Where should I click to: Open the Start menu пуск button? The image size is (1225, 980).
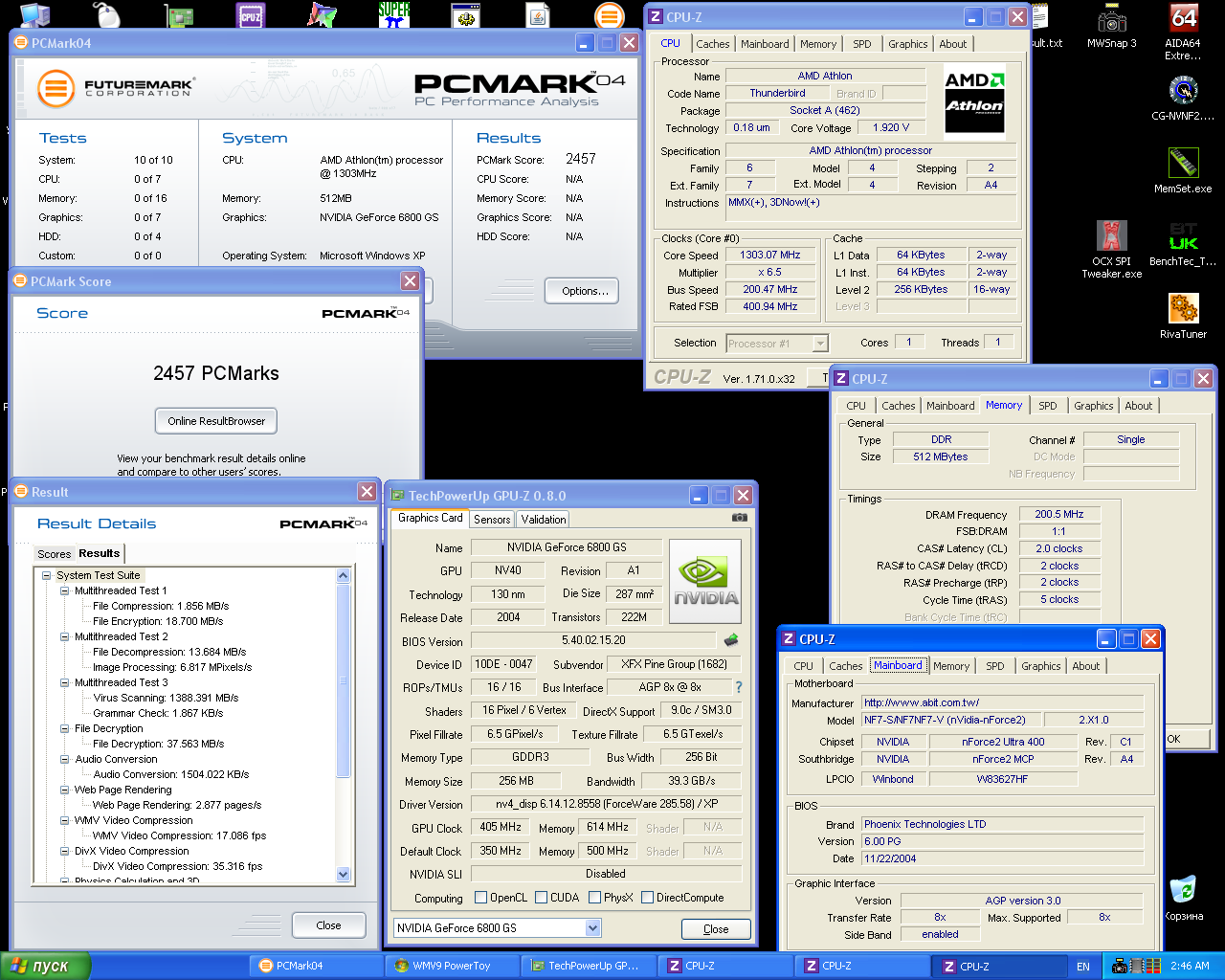coord(45,966)
